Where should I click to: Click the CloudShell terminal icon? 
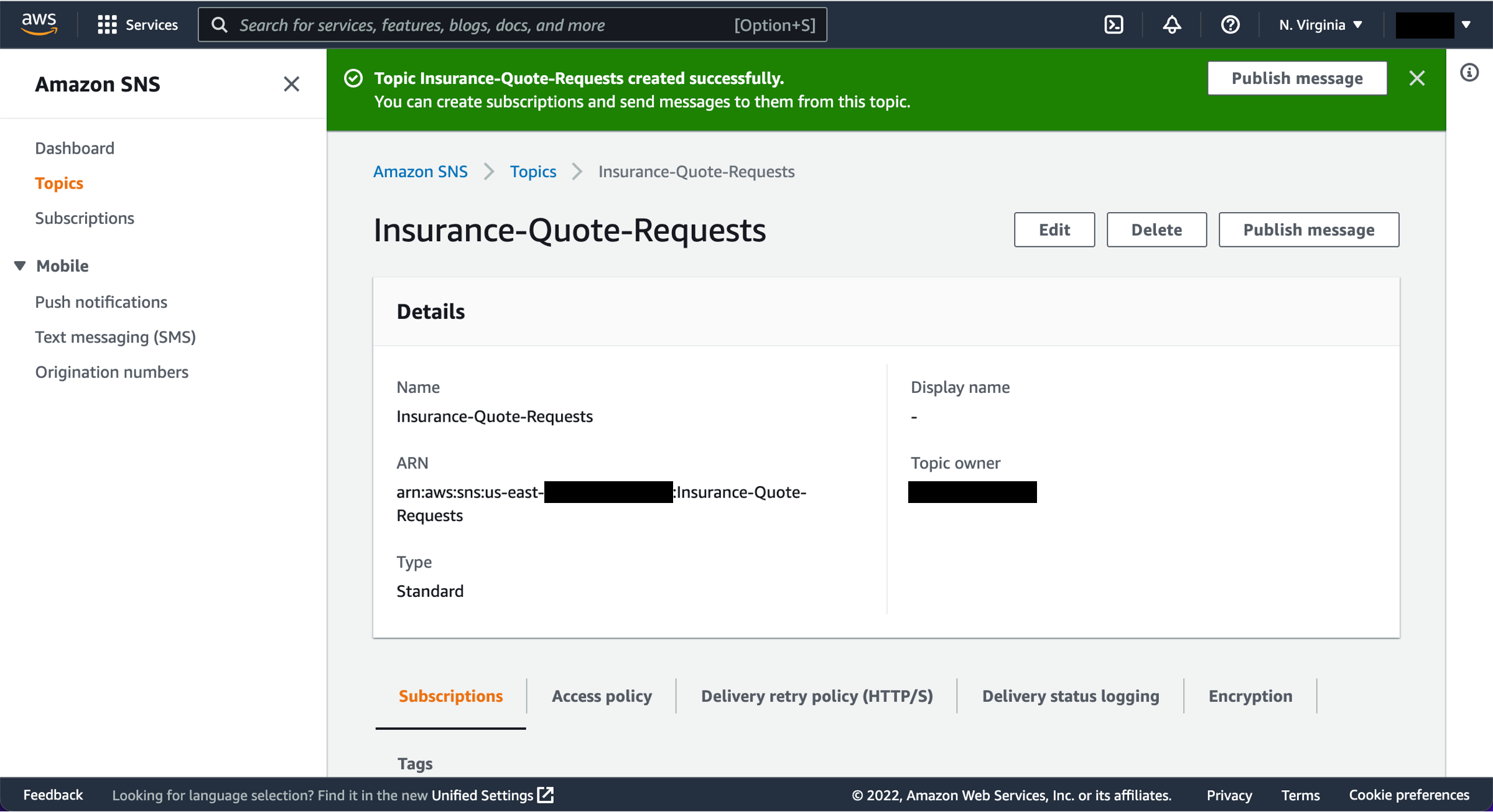pos(1113,25)
